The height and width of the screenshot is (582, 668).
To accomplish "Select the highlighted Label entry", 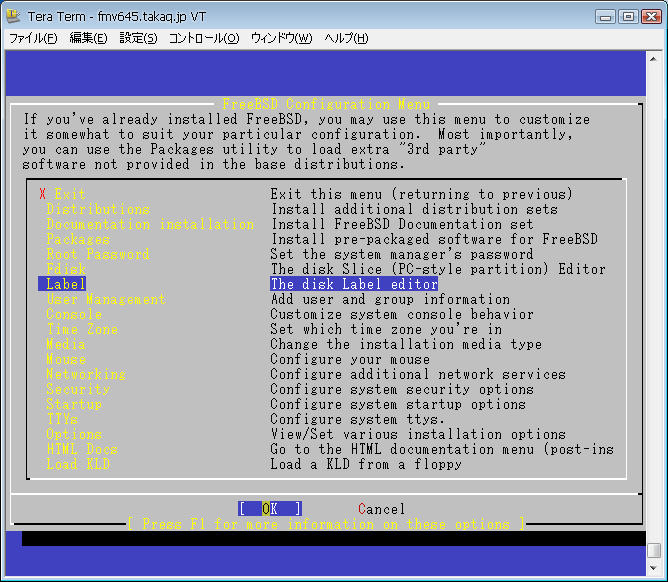I will click(62, 284).
